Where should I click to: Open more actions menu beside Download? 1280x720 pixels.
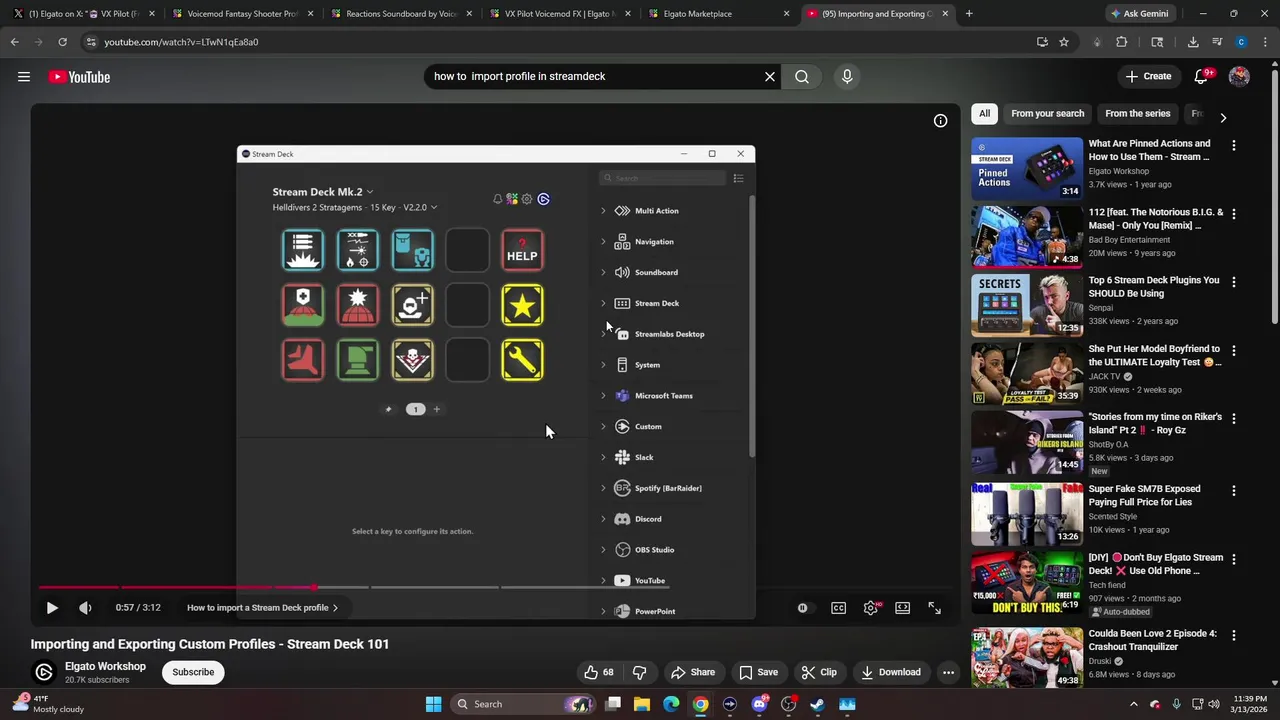tap(948, 672)
